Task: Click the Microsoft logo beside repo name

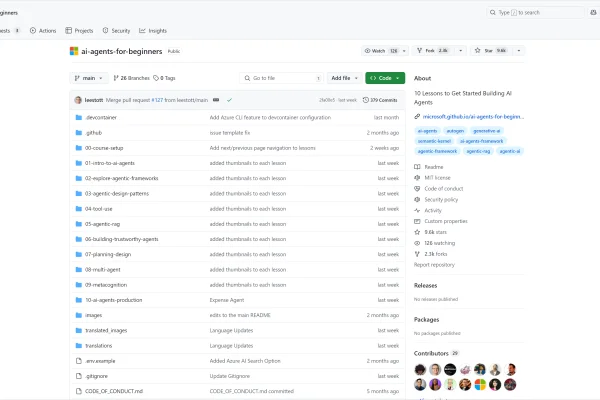Action: tap(74, 51)
